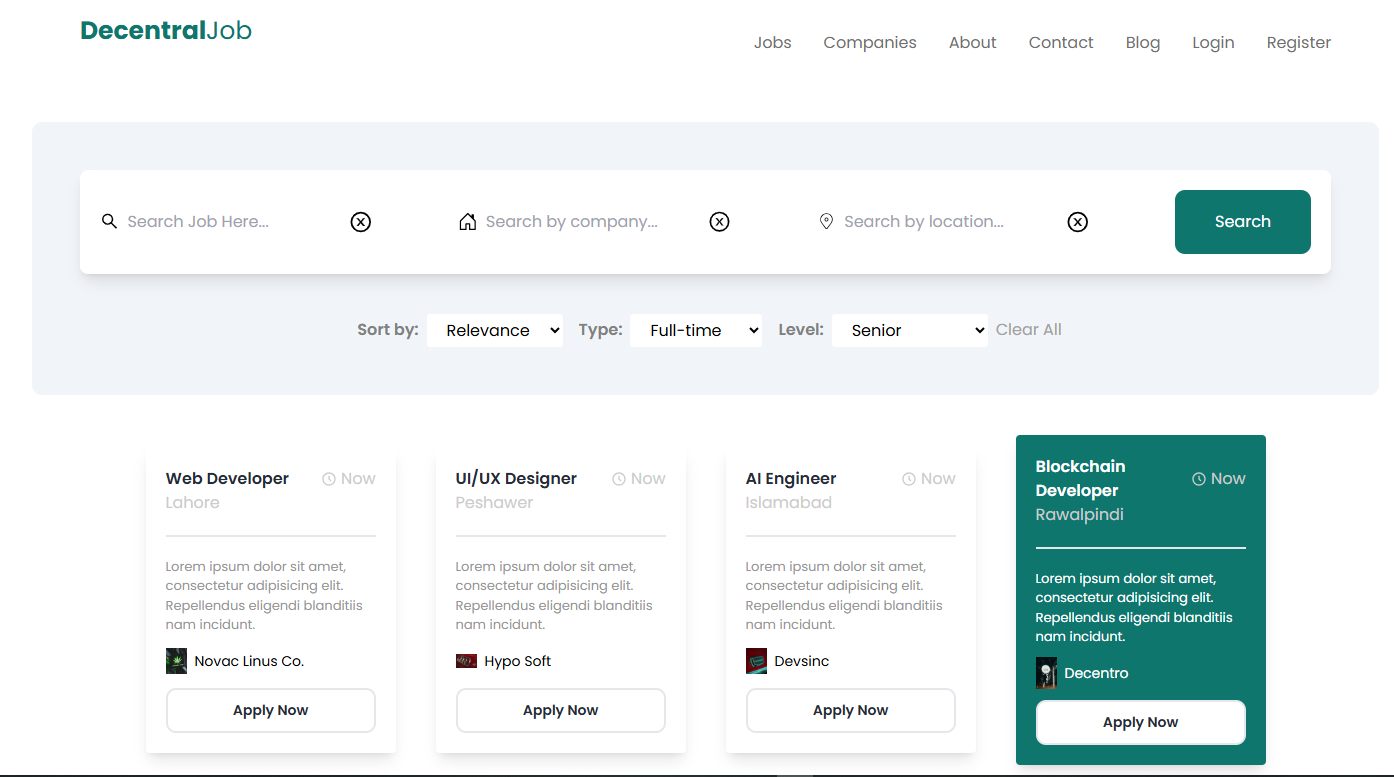Open the Level Senior dropdown

910,330
